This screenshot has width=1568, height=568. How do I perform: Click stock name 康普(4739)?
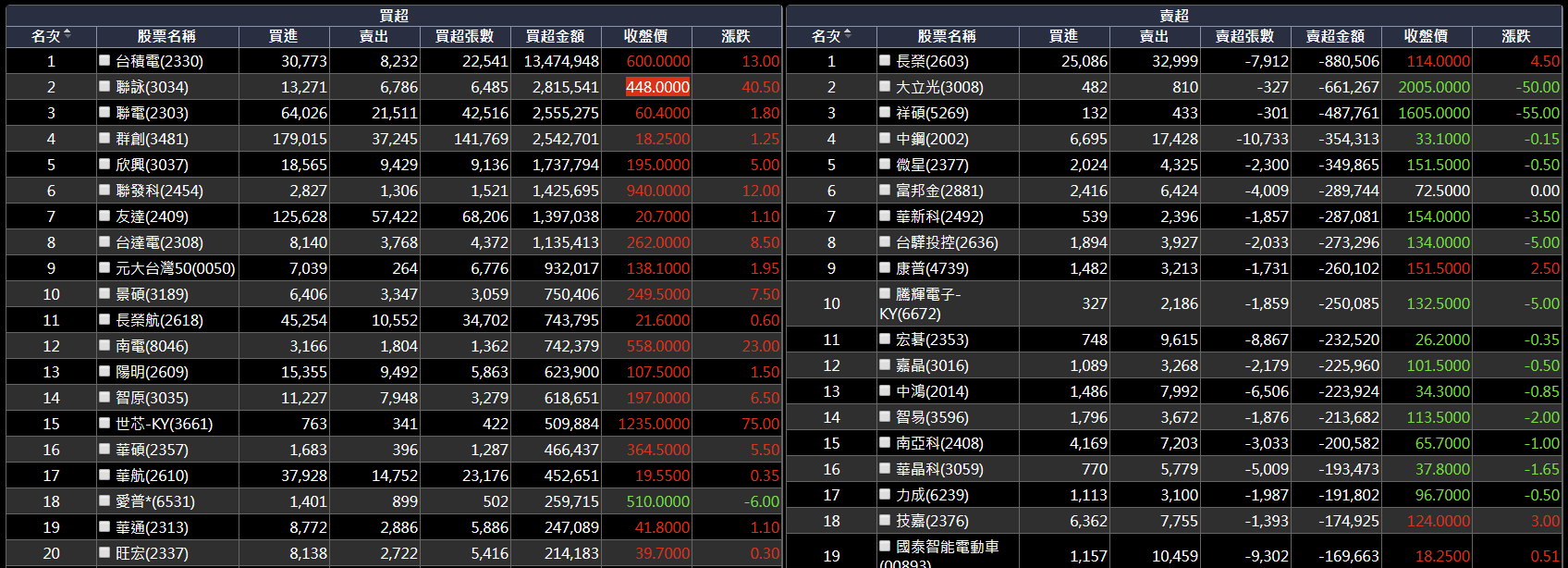tap(932, 268)
